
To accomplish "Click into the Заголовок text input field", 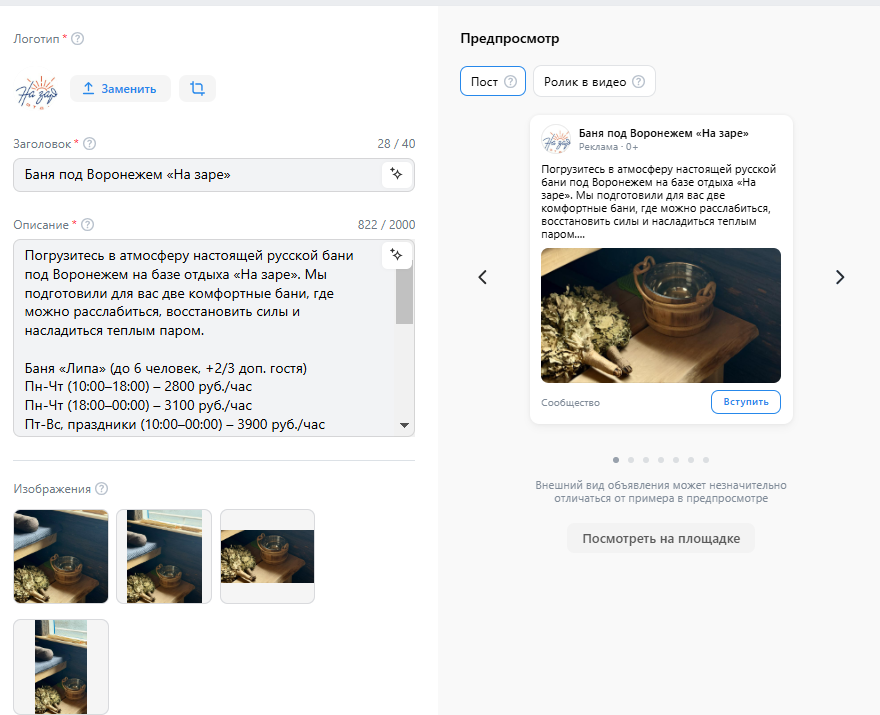I will (195, 175).
